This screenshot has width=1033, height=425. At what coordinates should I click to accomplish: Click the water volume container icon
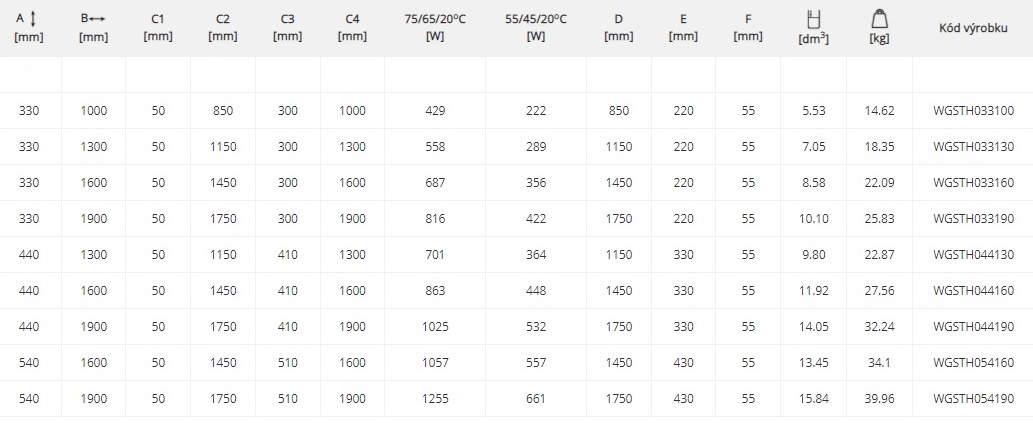pyautogui.click(x=813, y=17)
